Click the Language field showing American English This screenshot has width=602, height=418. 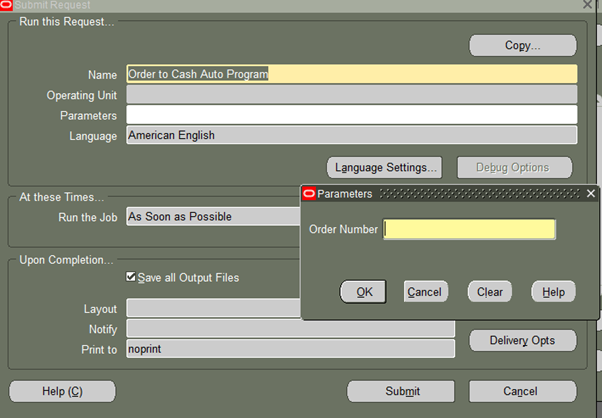tap(352, 135)
